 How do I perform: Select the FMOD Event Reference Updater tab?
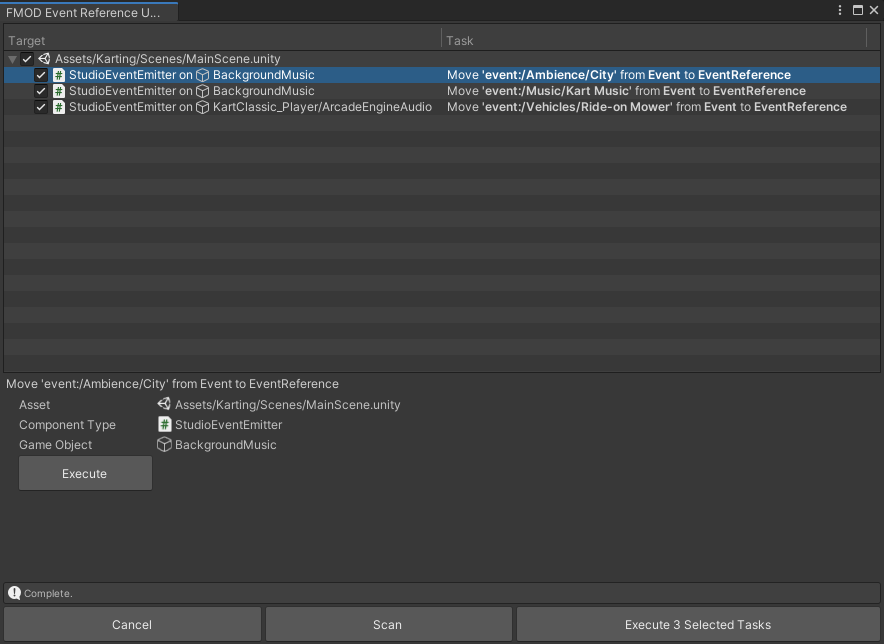[89, 12]
